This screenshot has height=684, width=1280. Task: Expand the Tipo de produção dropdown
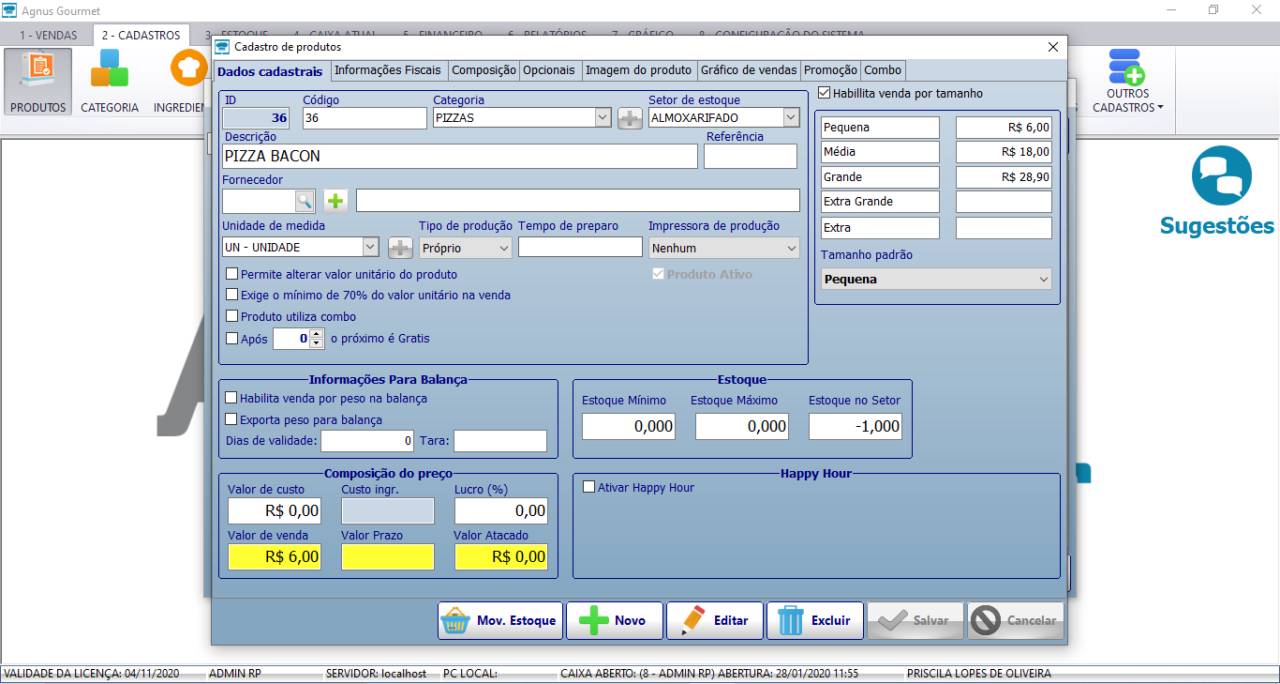click(x=503, y=248)
